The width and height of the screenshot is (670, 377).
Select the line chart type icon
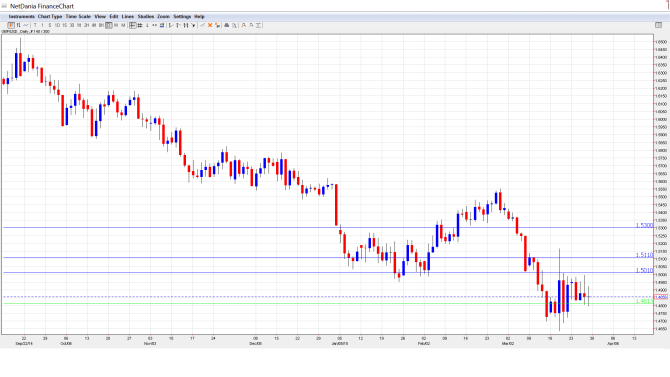pos(26,26)
